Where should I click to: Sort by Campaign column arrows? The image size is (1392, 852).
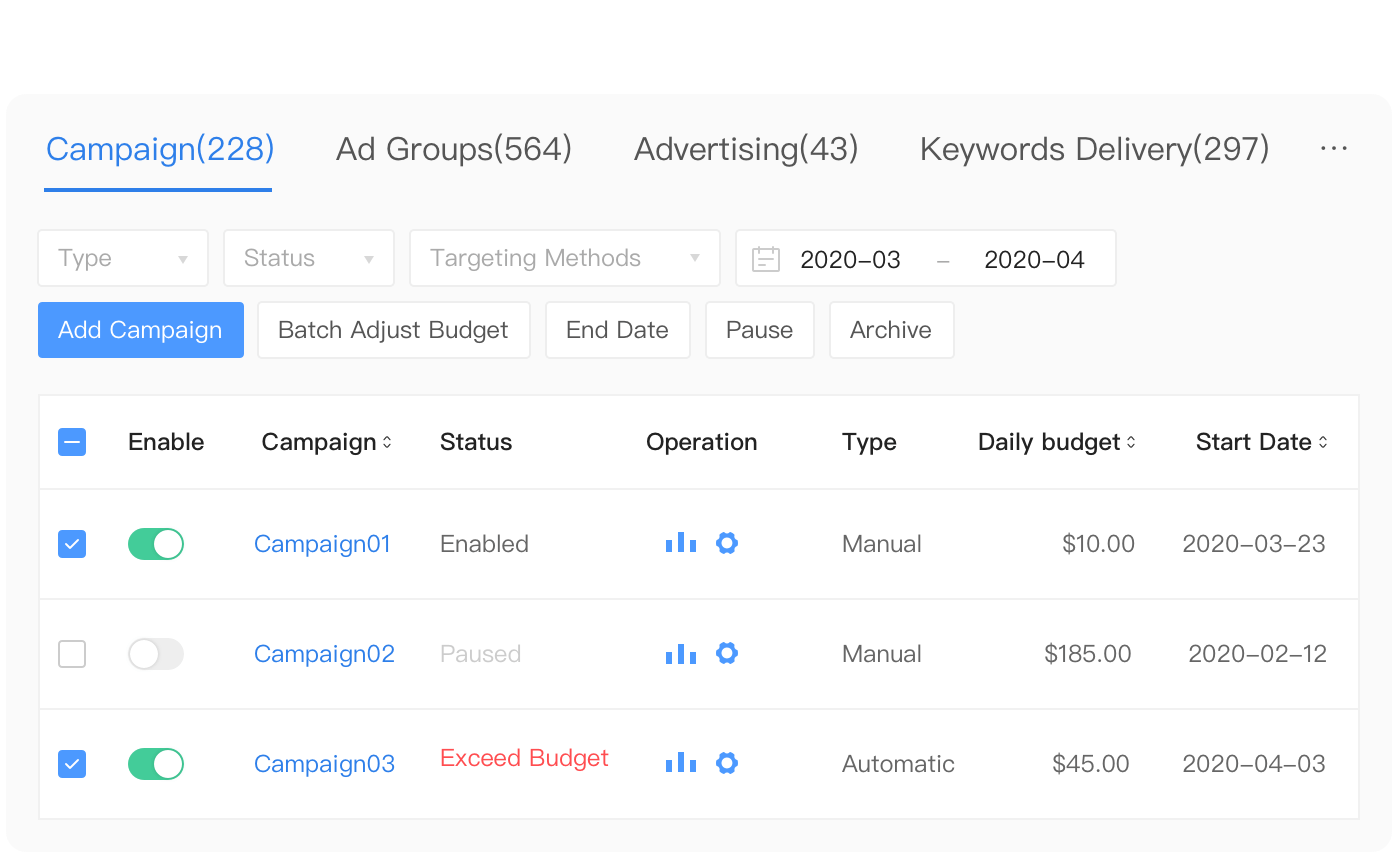387,442
